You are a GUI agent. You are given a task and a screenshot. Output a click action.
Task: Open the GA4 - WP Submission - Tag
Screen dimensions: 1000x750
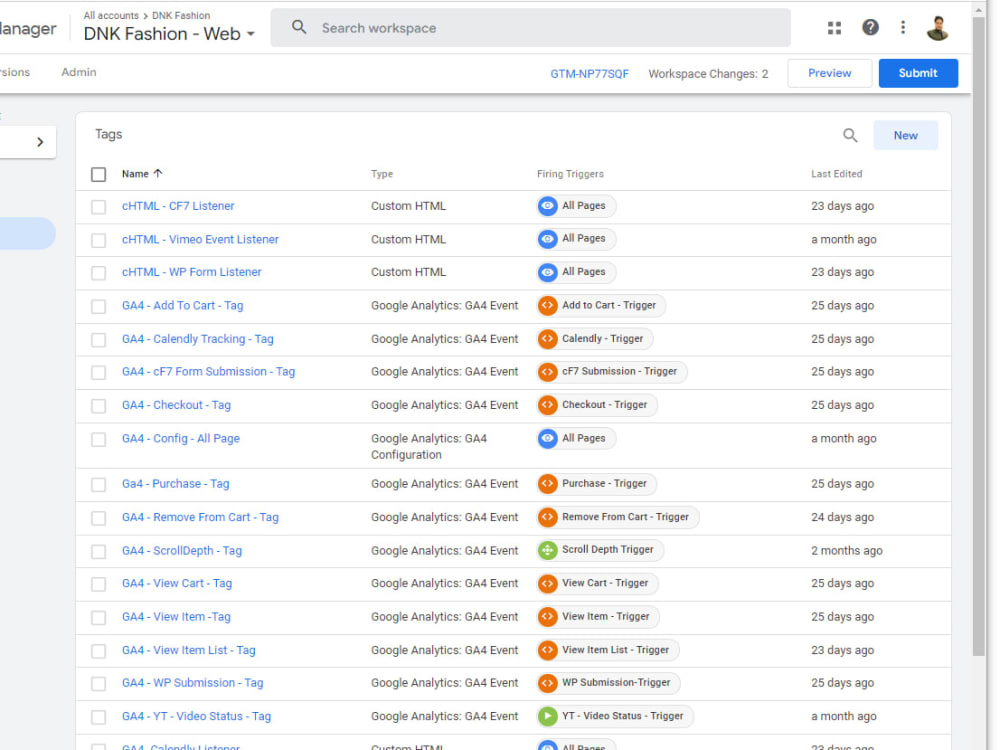point(193,682)
